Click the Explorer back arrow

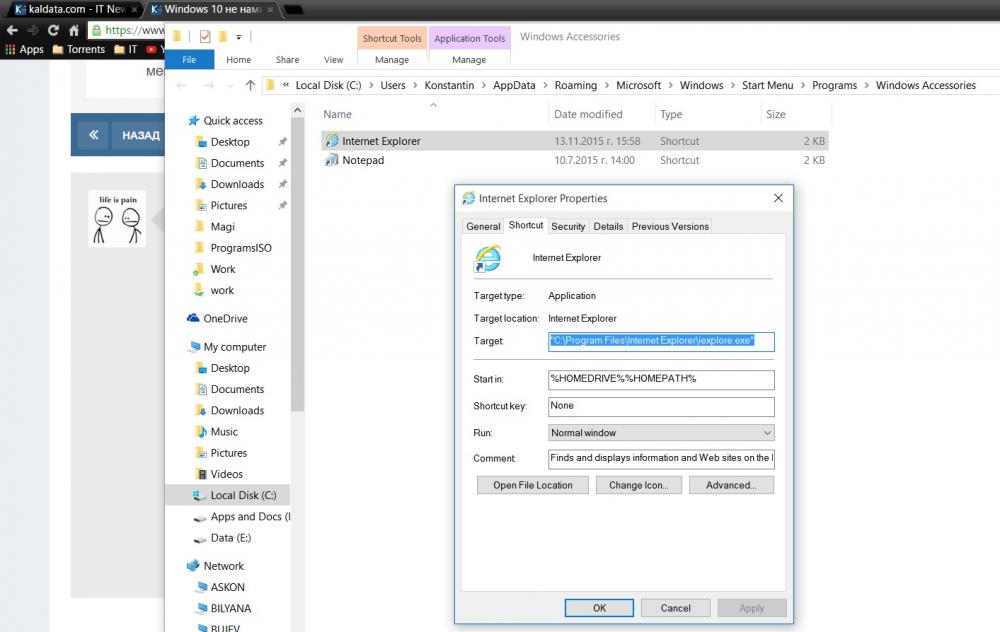coord(181,85)
